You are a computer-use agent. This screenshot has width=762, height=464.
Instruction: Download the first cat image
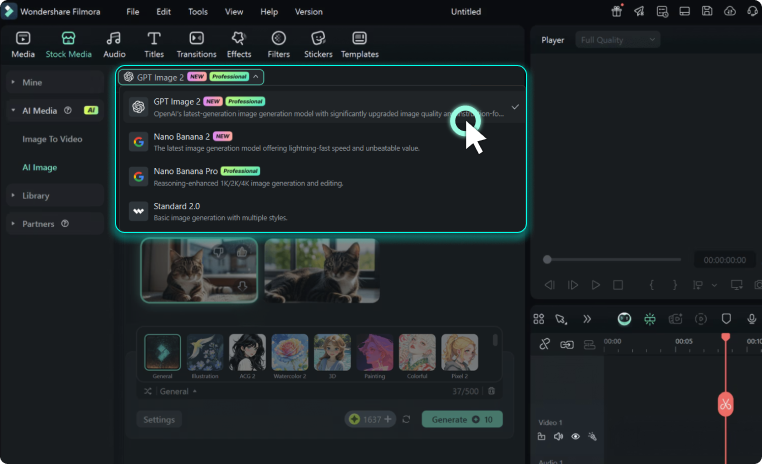click(x=242, y=286)
